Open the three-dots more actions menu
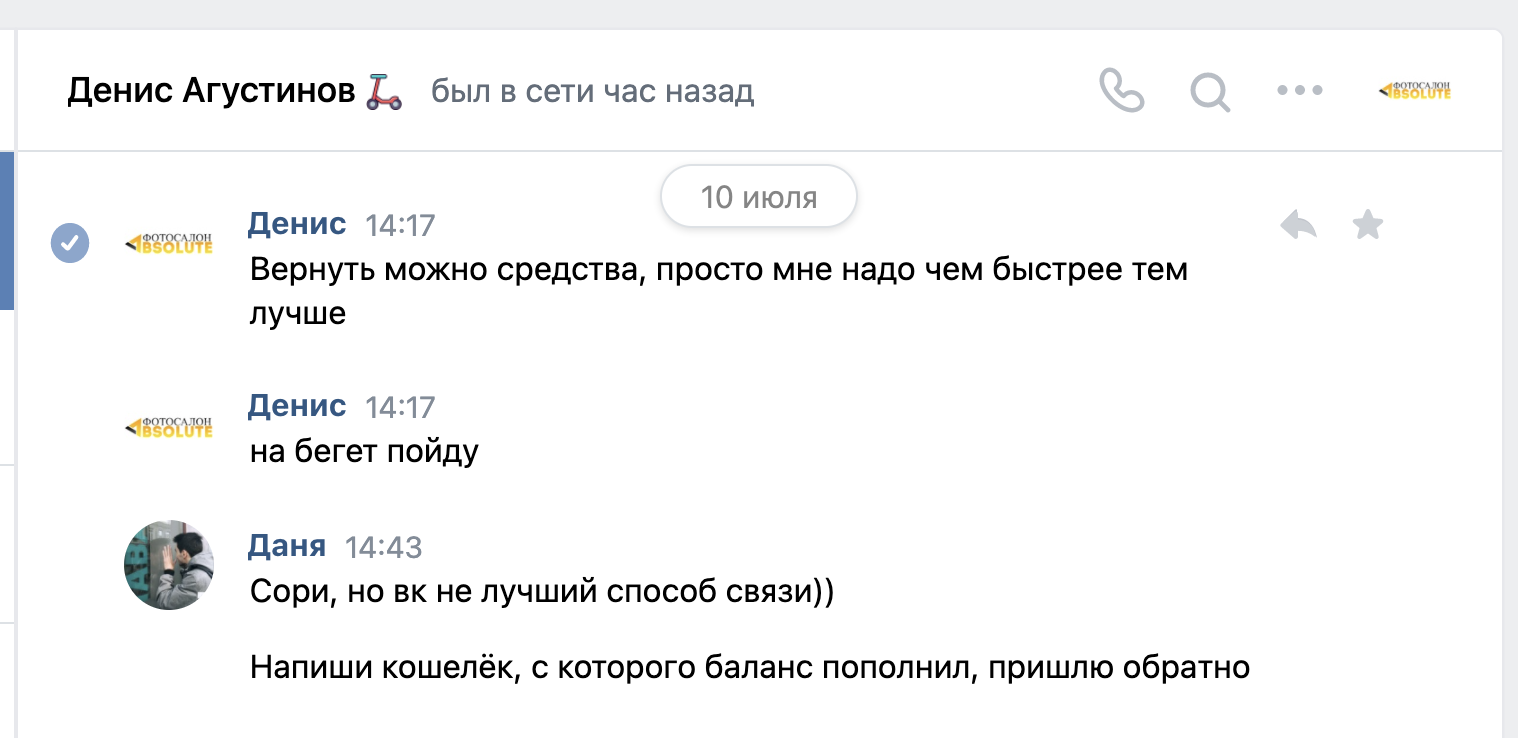 (1300, 91)
